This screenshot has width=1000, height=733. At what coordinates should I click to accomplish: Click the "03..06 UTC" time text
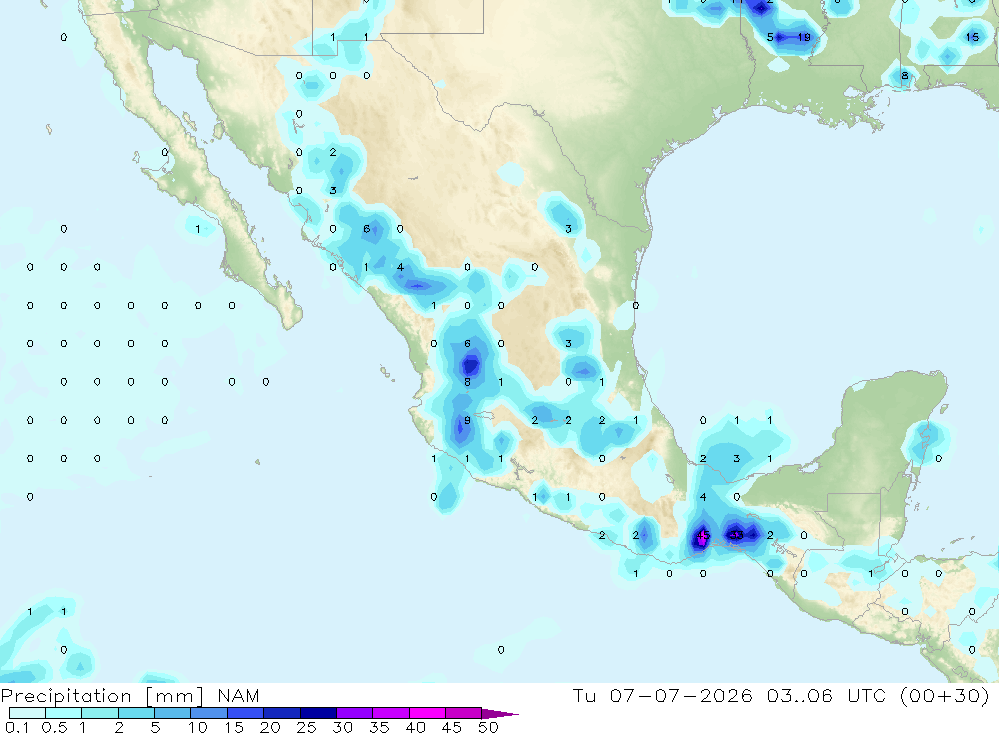827,695
